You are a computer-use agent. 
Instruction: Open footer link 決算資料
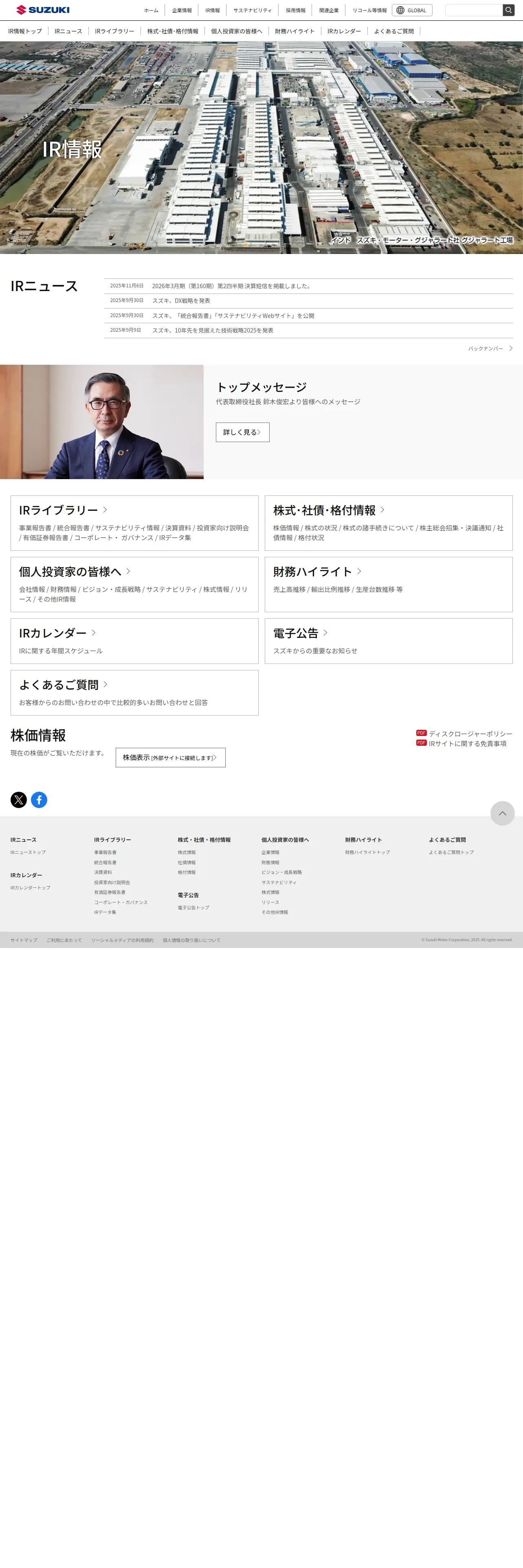coord(103,872)
